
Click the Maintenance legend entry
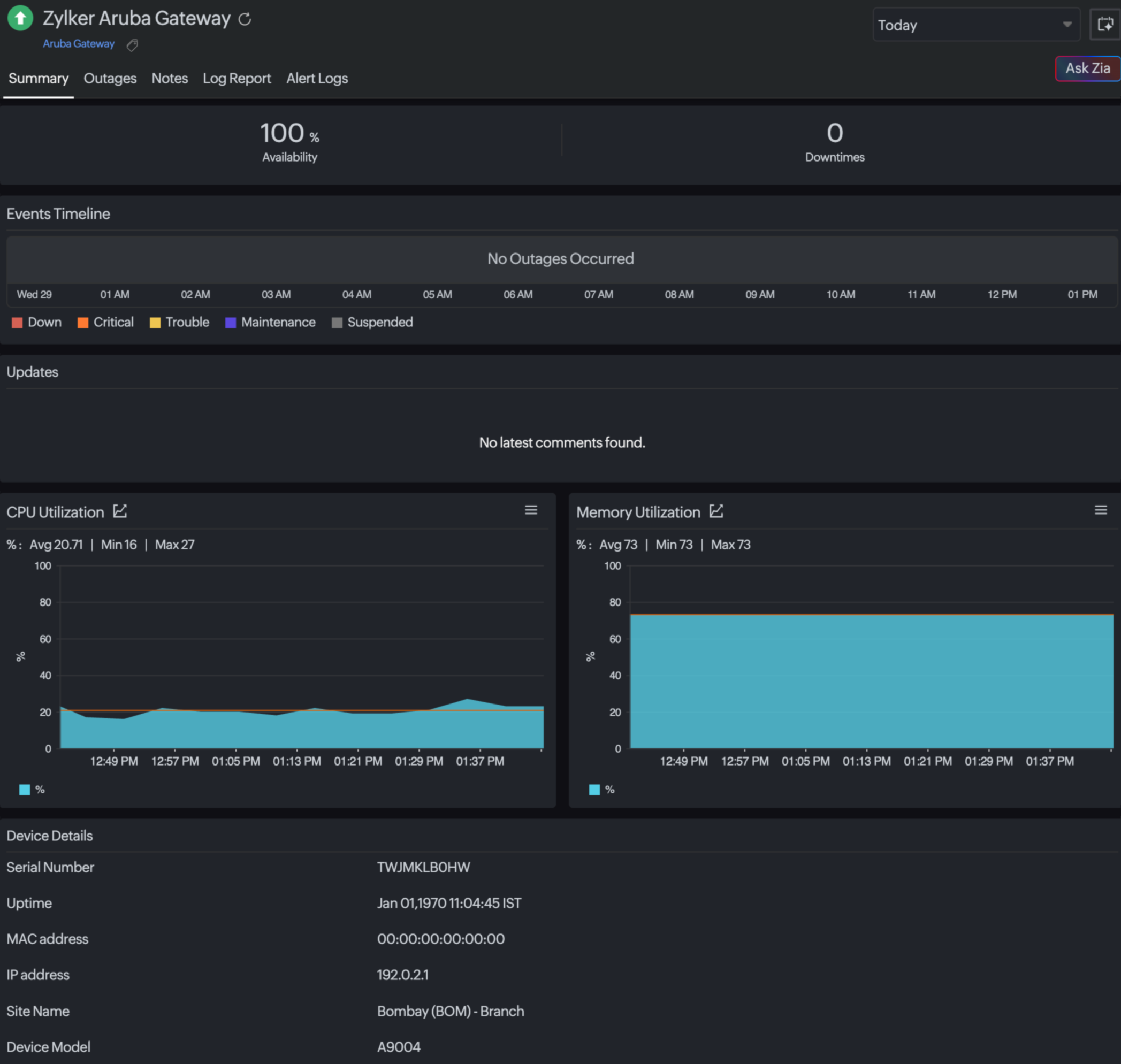(x=270, y=322)
